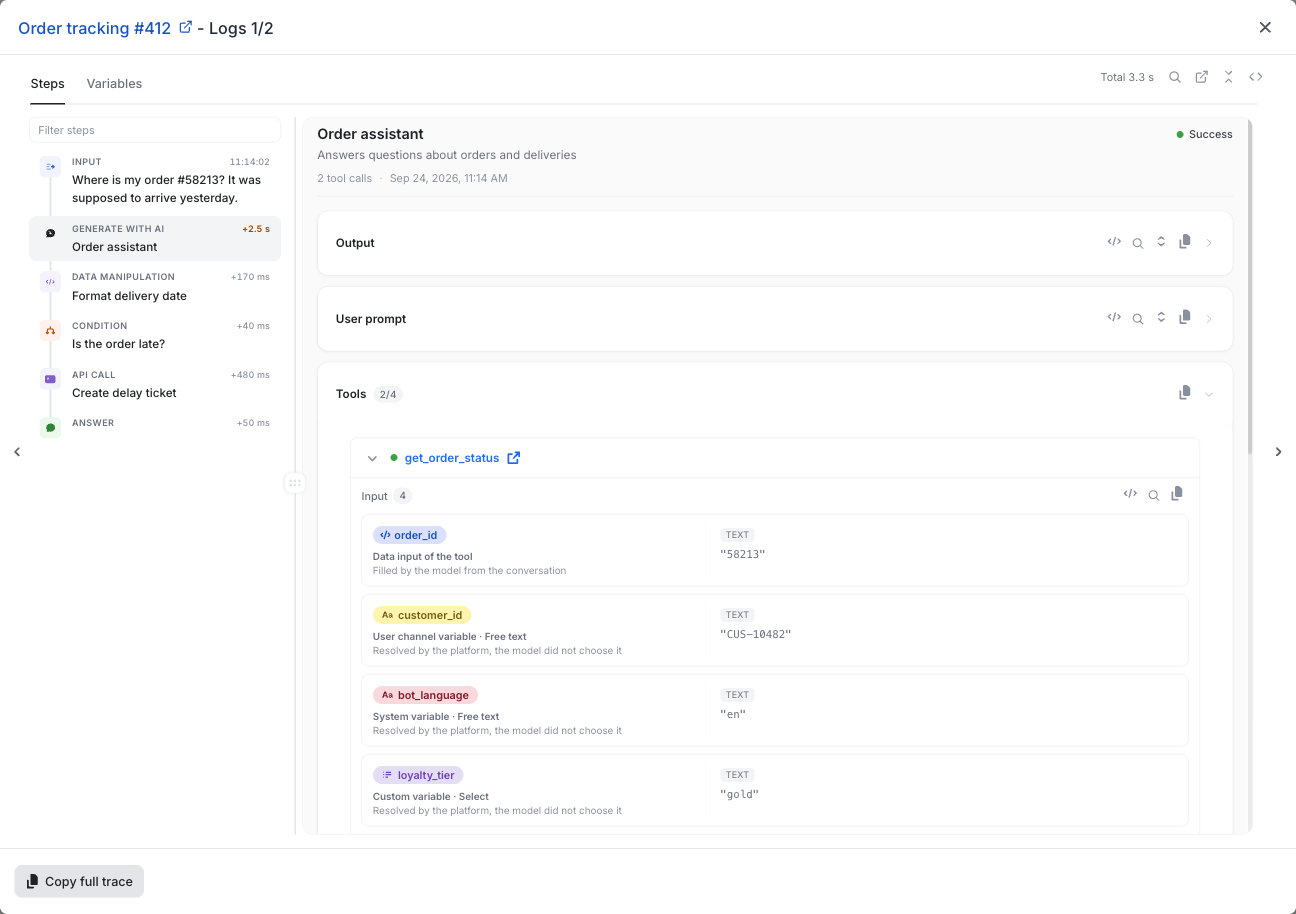The width and height of the screenshot is (1296, 914).
Task: Open logs in new window icon in the top toolbar
Action: [x=1202, y=77]
